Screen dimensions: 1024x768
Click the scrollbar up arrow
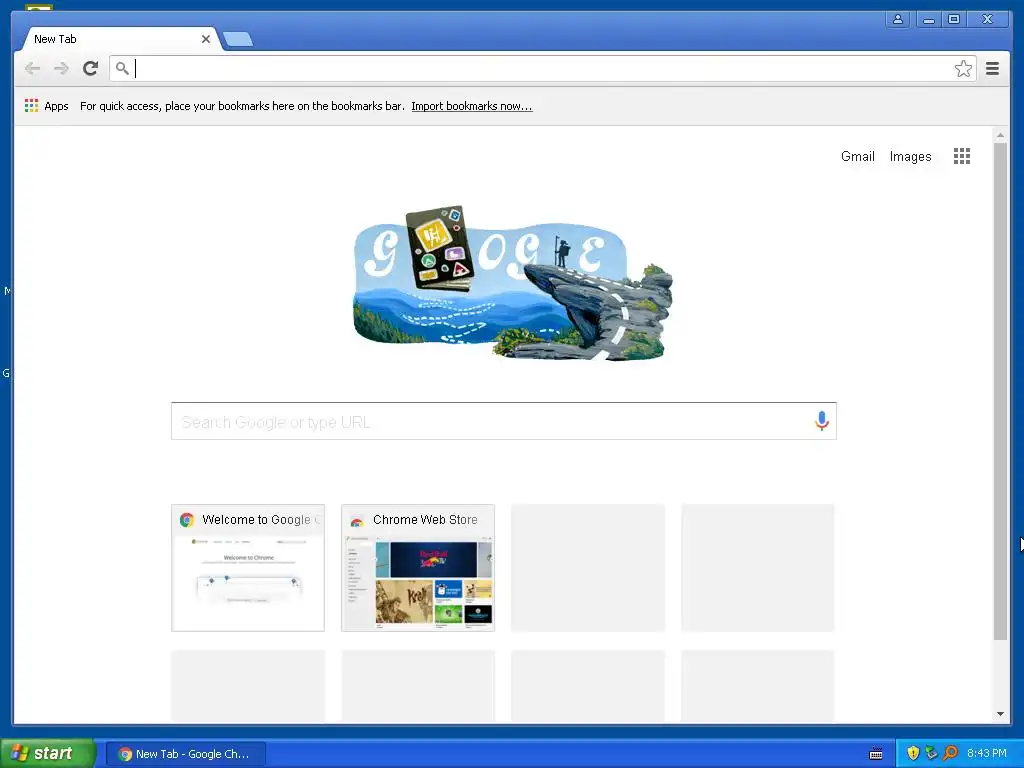click(1000, 135)
